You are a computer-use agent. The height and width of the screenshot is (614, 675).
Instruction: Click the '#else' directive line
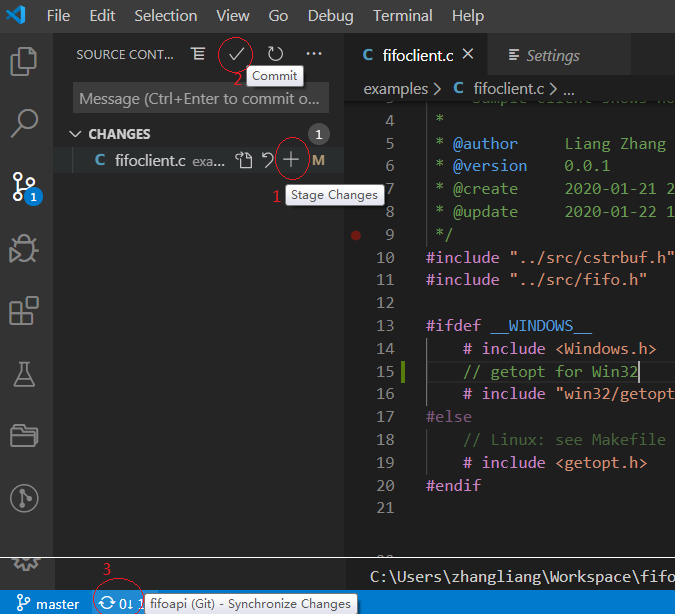(449, 417)
